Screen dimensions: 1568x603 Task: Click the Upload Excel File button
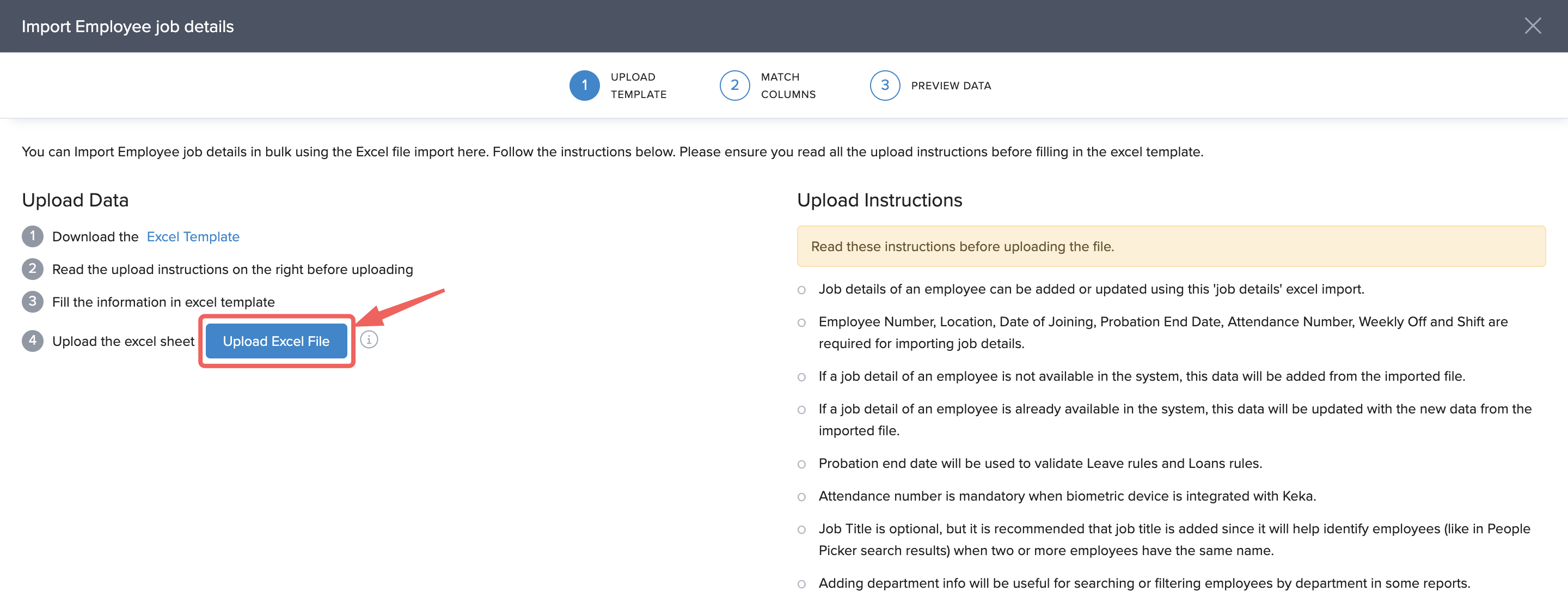point(275,341)
